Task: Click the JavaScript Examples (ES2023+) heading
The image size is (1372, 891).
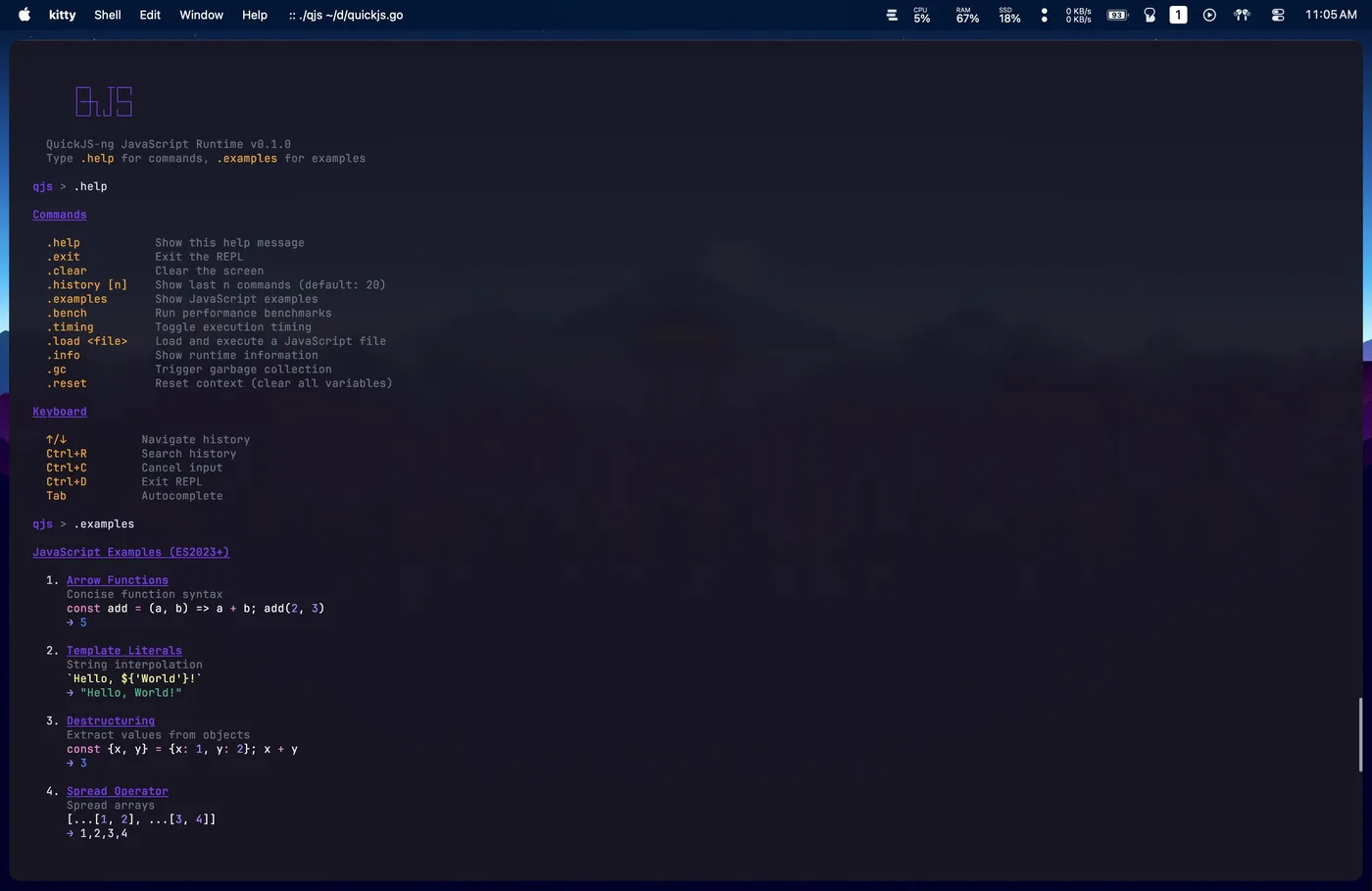Action: pyautogui.click(x=131, y=552)
